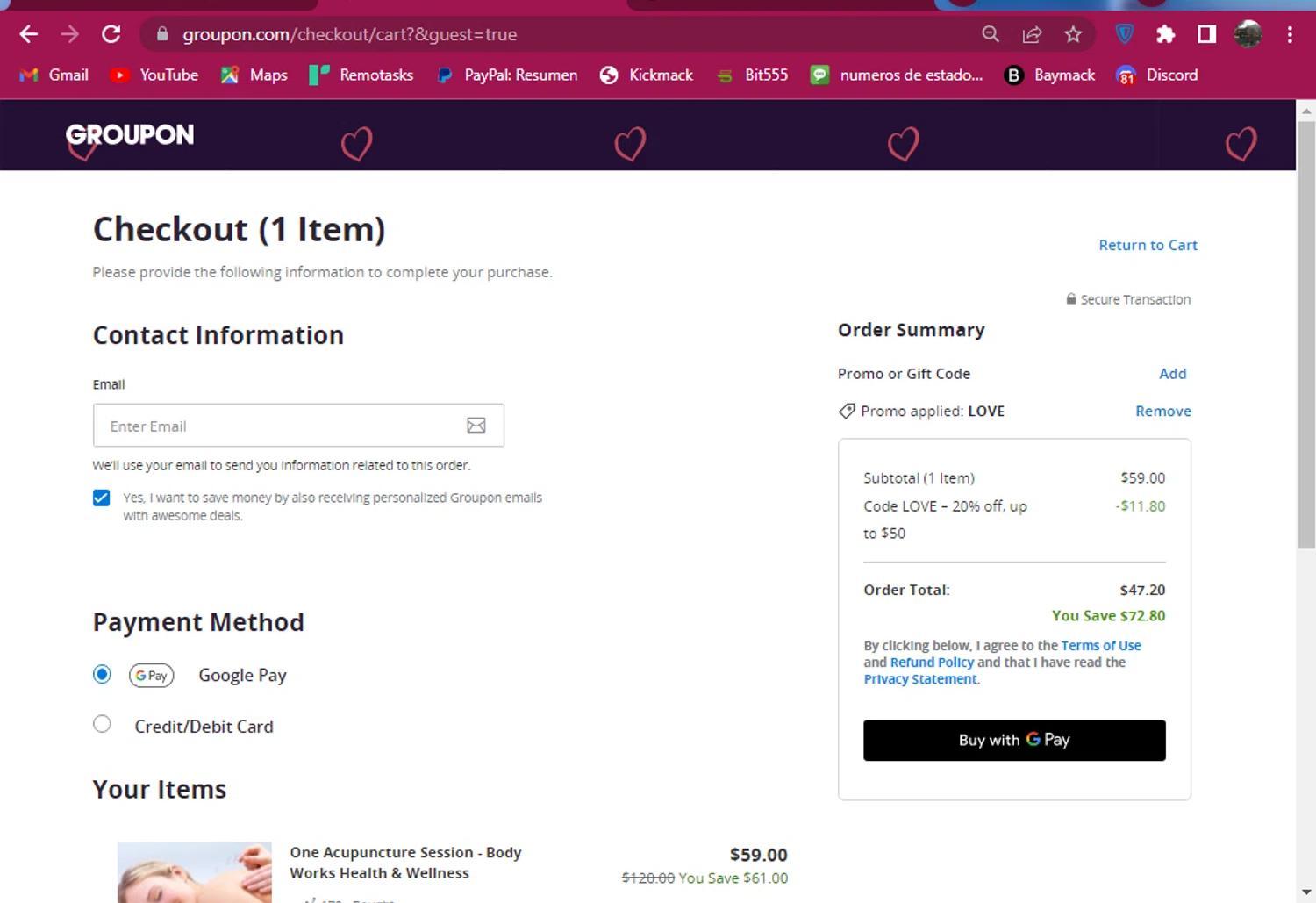Toggle the browser side panel icon

1206,34
